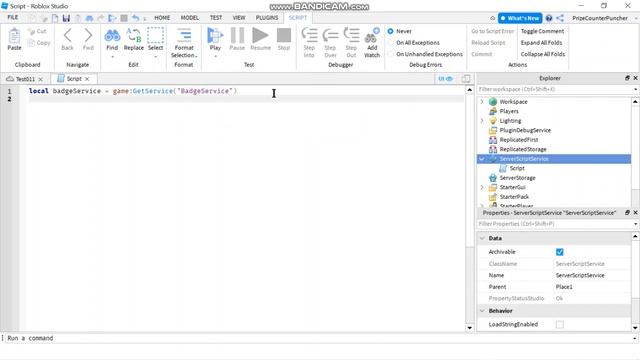Click Reload Script action
The width and height of the screenshot is (640, 360).
[x=488, y=42]
